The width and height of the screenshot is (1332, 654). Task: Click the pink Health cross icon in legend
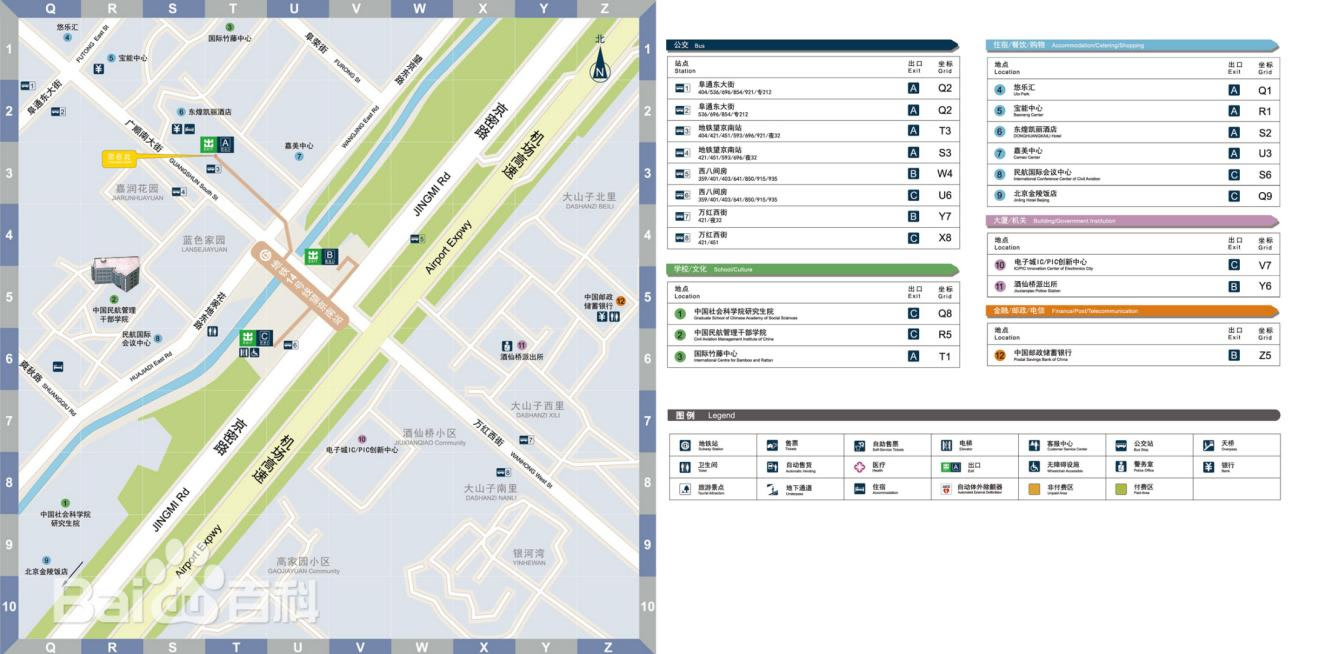point(859,467)
